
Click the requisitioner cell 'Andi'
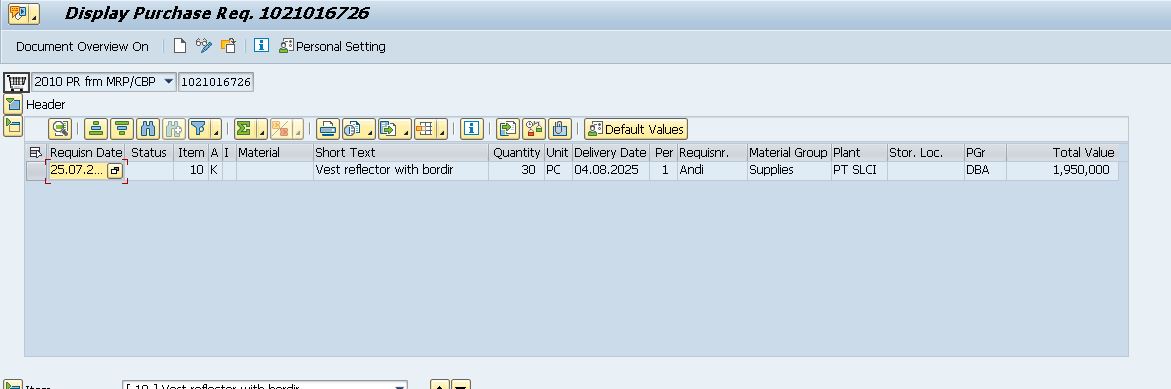point(712,170)
